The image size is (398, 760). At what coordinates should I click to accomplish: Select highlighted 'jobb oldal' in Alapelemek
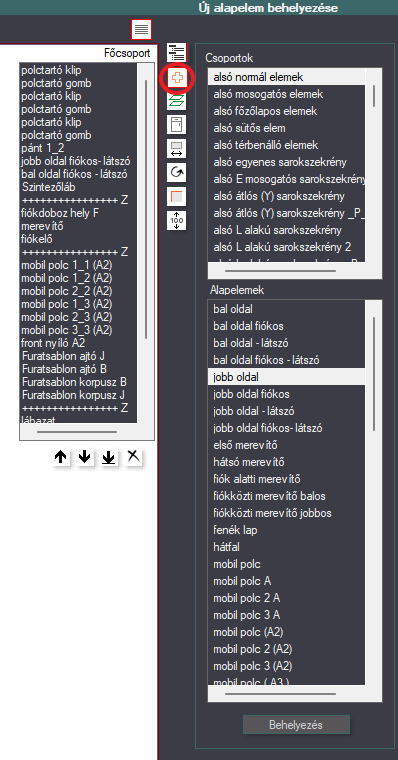coord(287,377)
